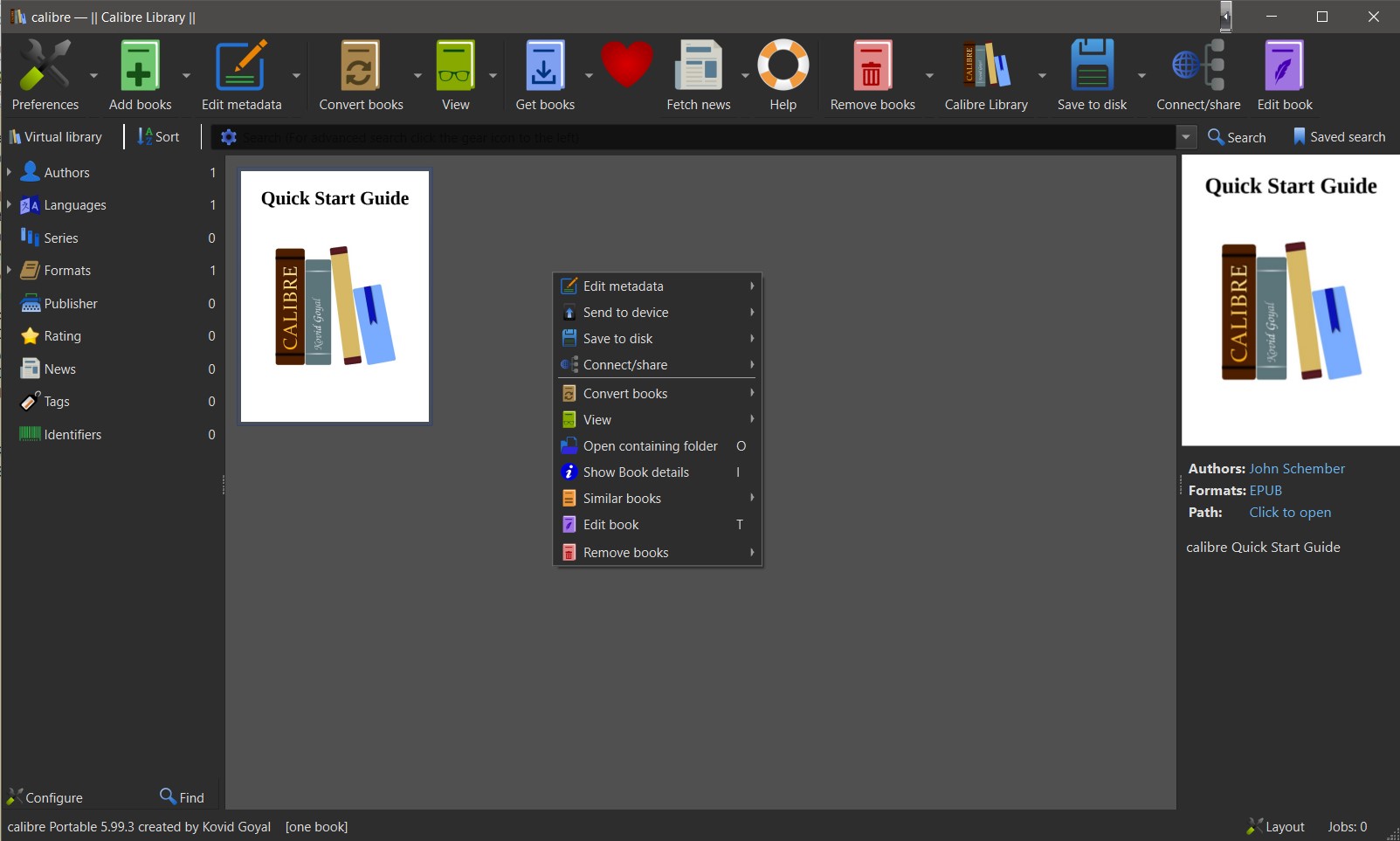
Task: Choose Convert books in the context menu
Action: pos(658,394)
